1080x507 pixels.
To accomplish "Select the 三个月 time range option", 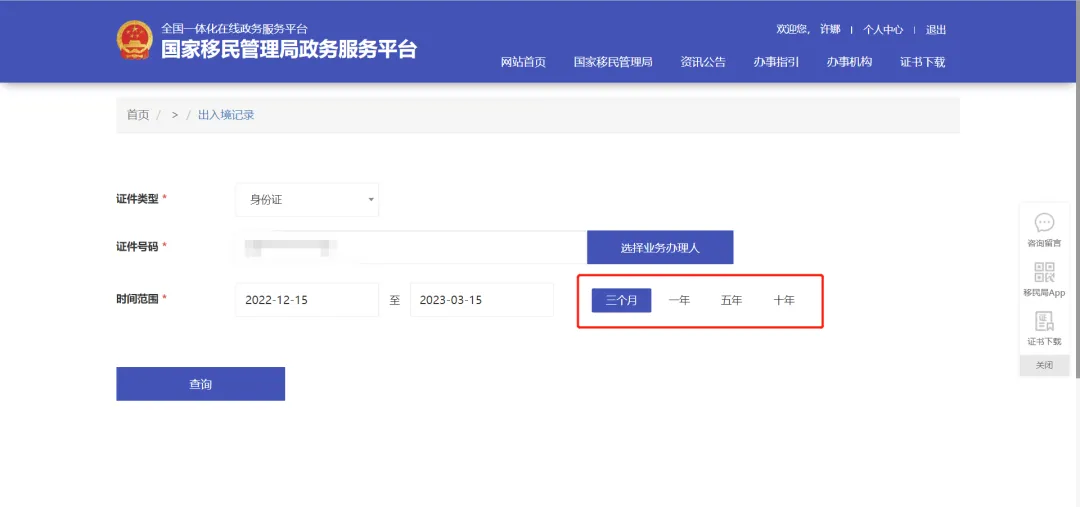I will point(621,300).
